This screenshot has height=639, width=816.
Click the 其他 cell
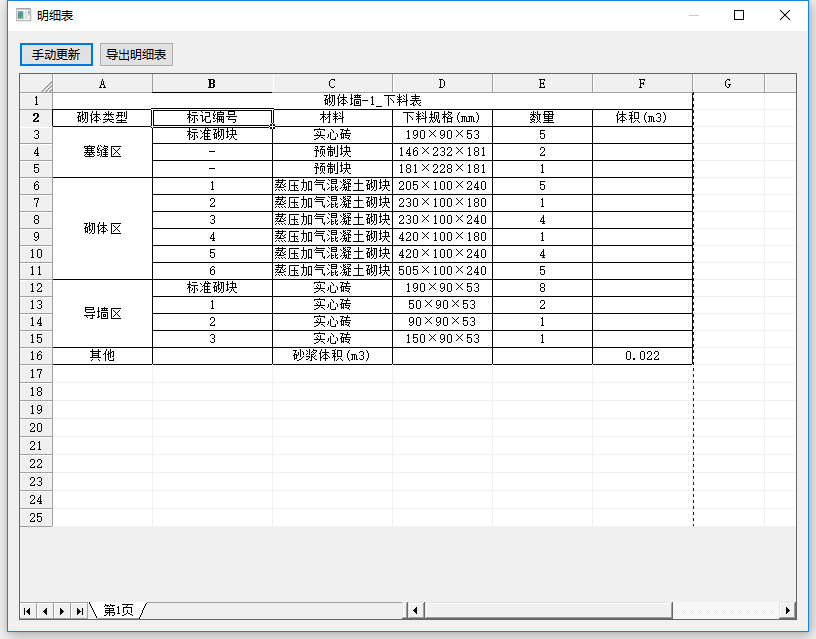pos(103,356)
